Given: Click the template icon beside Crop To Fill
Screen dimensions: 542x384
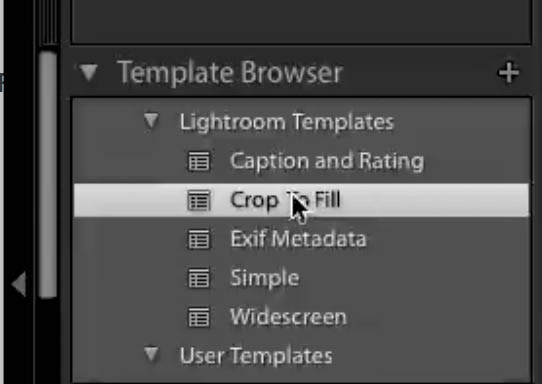Looking at the screenshot, I should pyautogui.click(x=199, y=200).
